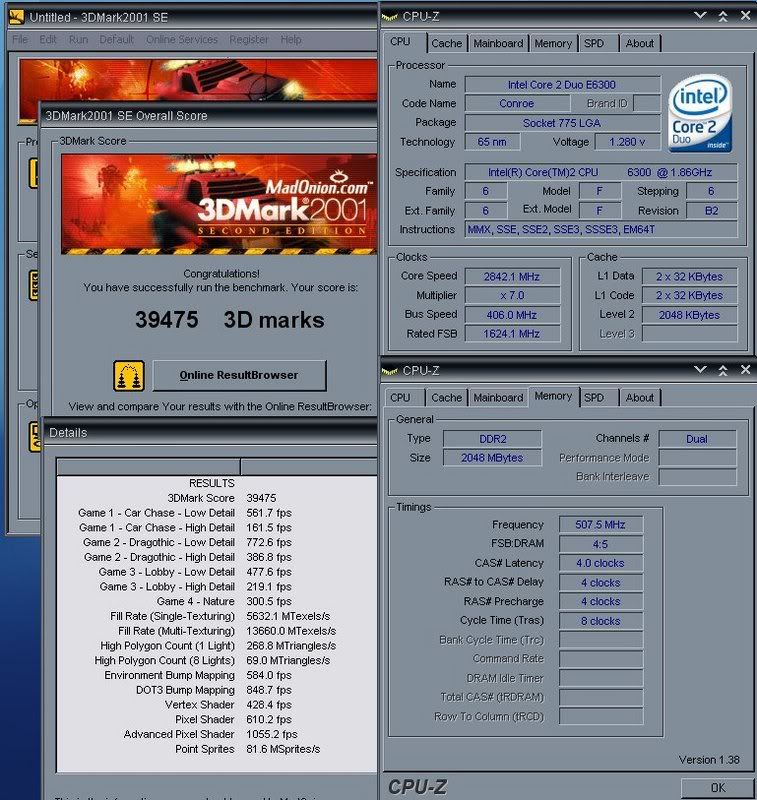
Task: Click the Fill Rate (Multi-Texturing) result row
Action: 217,631
